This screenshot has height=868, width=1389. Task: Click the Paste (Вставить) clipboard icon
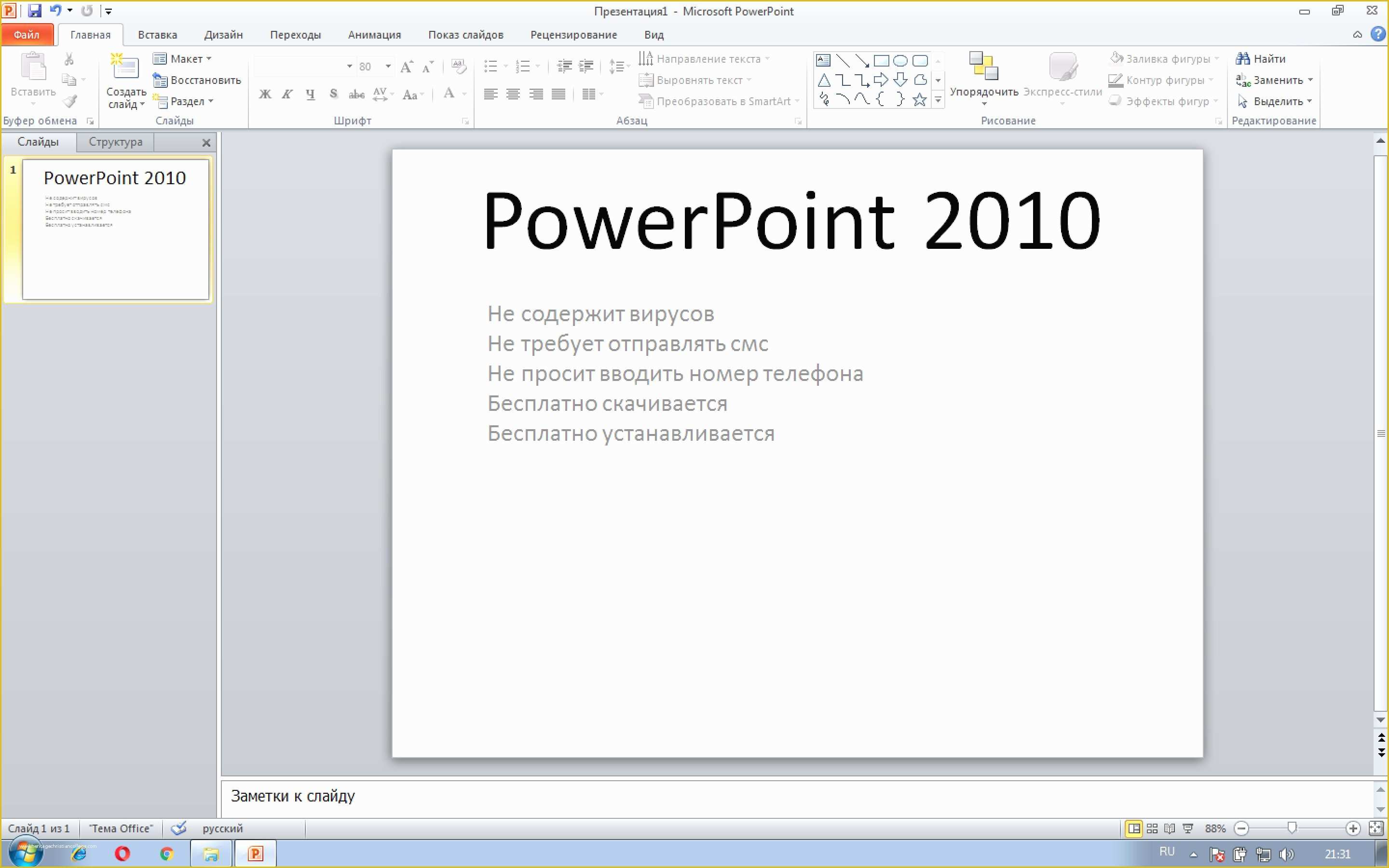click(33, 67)
